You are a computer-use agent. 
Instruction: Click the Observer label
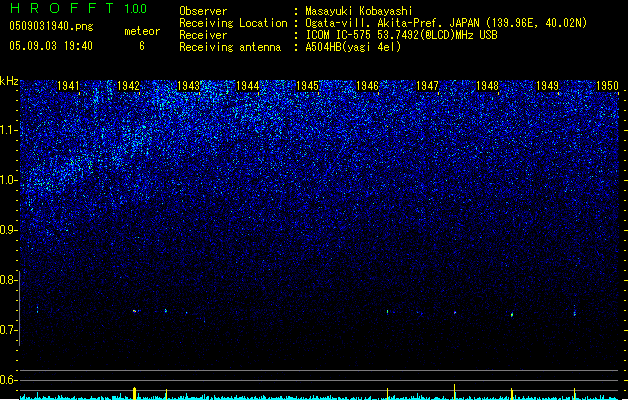(x=203, y=11)
